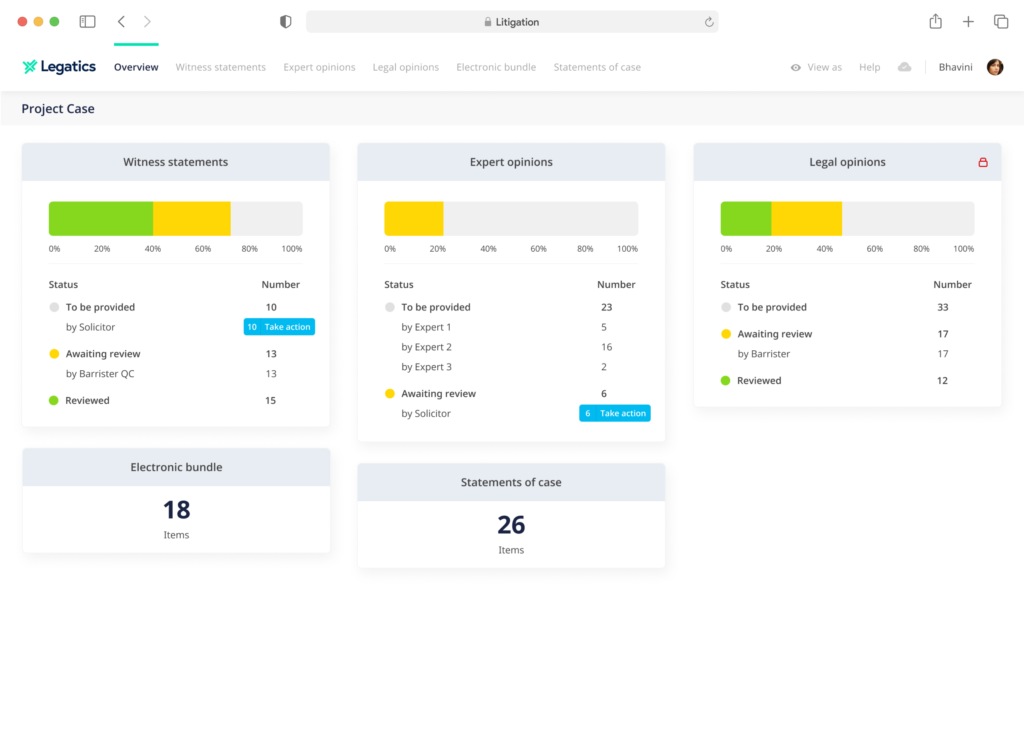Open the Legal opinions card header
The height and width of the screenshot is (745, 1024).
tap(847, 162)
